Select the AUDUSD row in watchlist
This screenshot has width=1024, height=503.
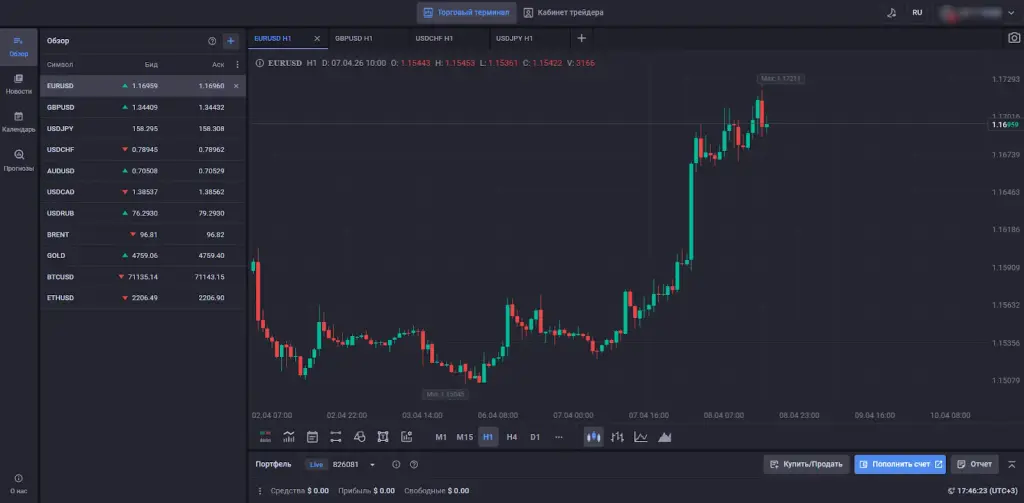tap(142, 171)
